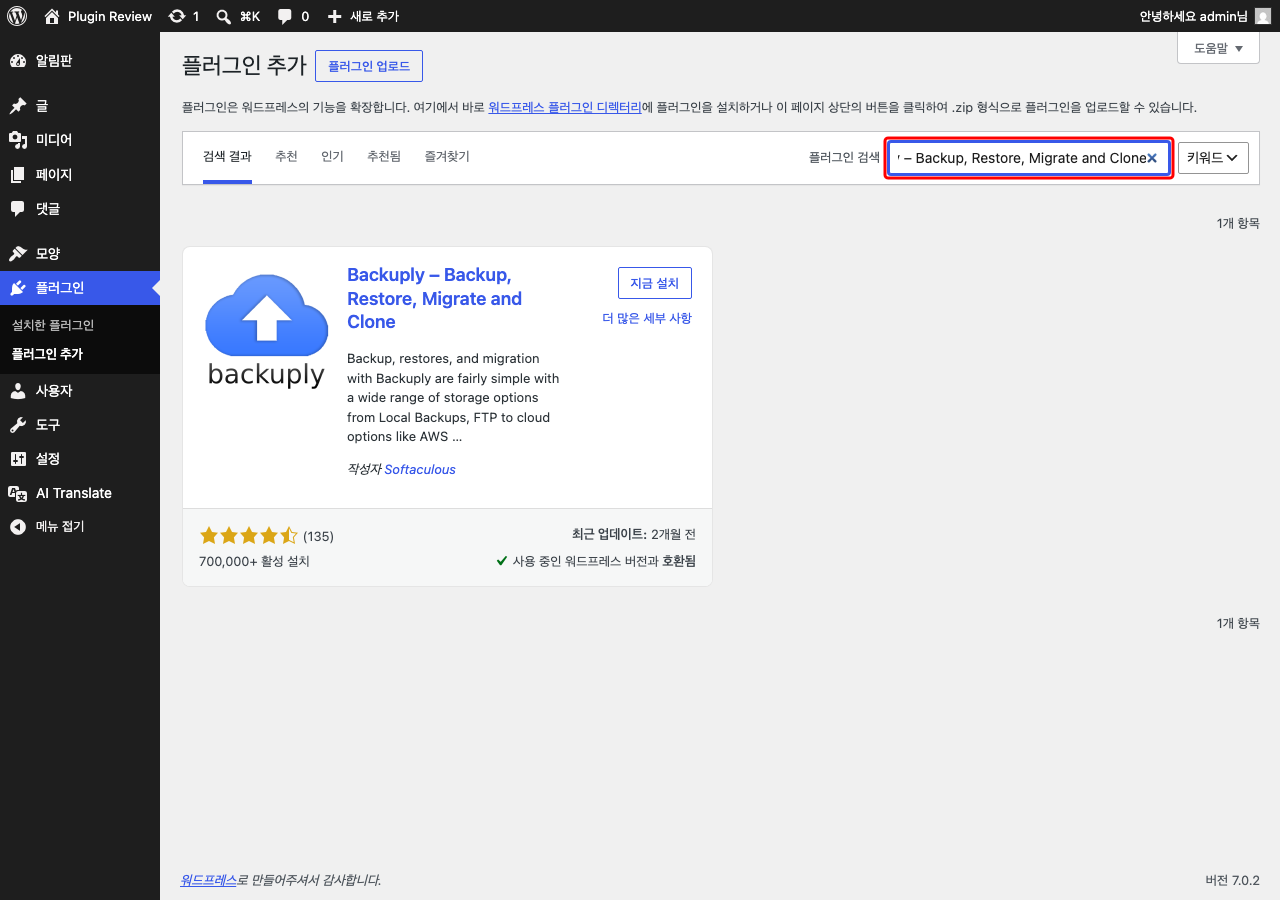The width and height of the screenshot is (1280, 900).
Task: Click the (135) rating count
Action: pyautogui.click(x=318, y=536)
